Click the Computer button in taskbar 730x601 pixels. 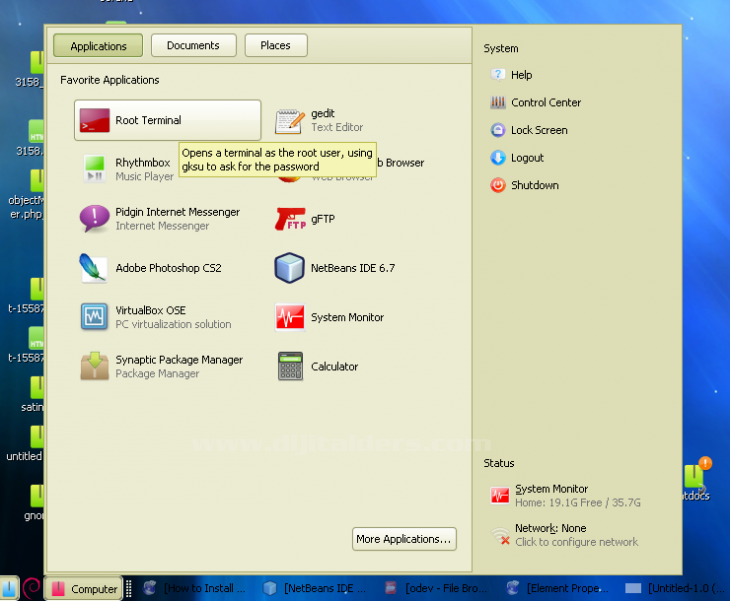(x=84, y=589)
